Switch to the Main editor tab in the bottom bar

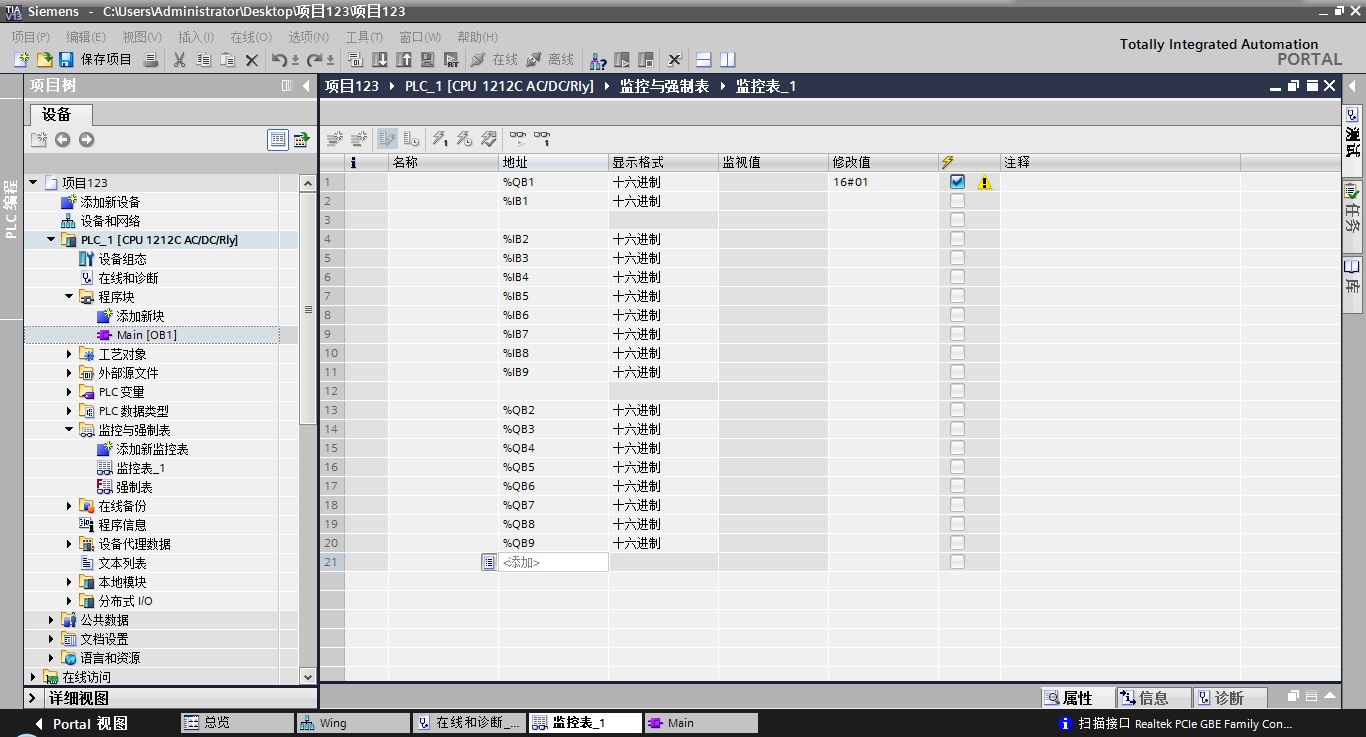point(700,723)
